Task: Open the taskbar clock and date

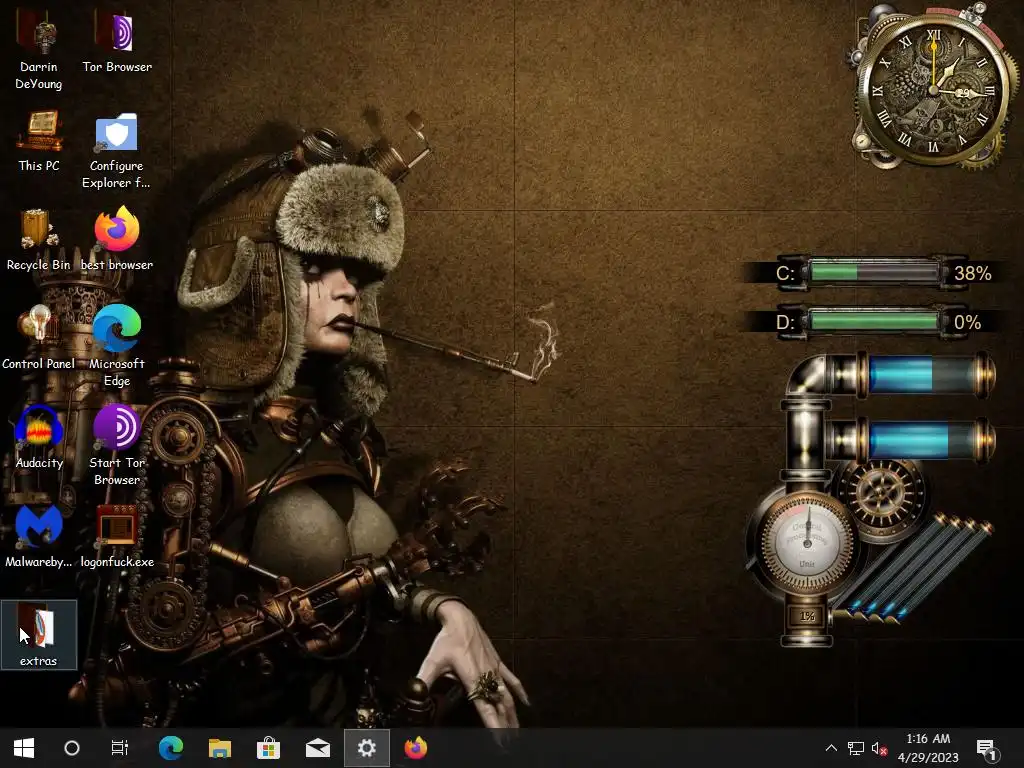Action: point(928,748)
